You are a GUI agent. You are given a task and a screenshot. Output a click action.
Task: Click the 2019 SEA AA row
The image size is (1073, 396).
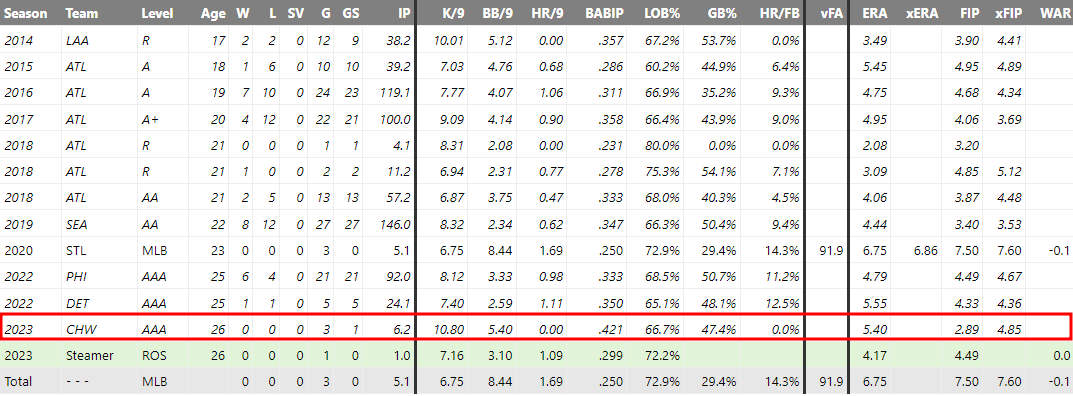536,224
